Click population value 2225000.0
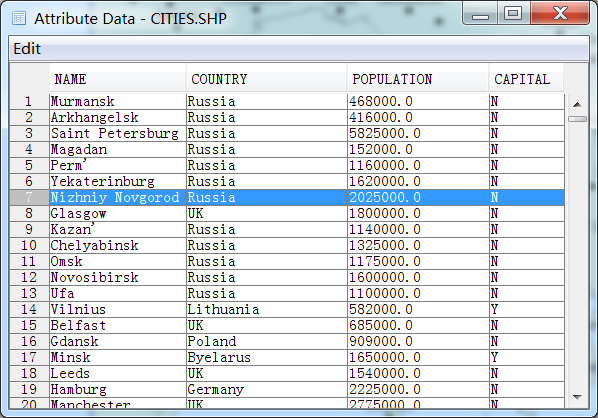Image resolution: width=598 pixels, height=418 pixels. pyautogui.click(x=418, y=390)
